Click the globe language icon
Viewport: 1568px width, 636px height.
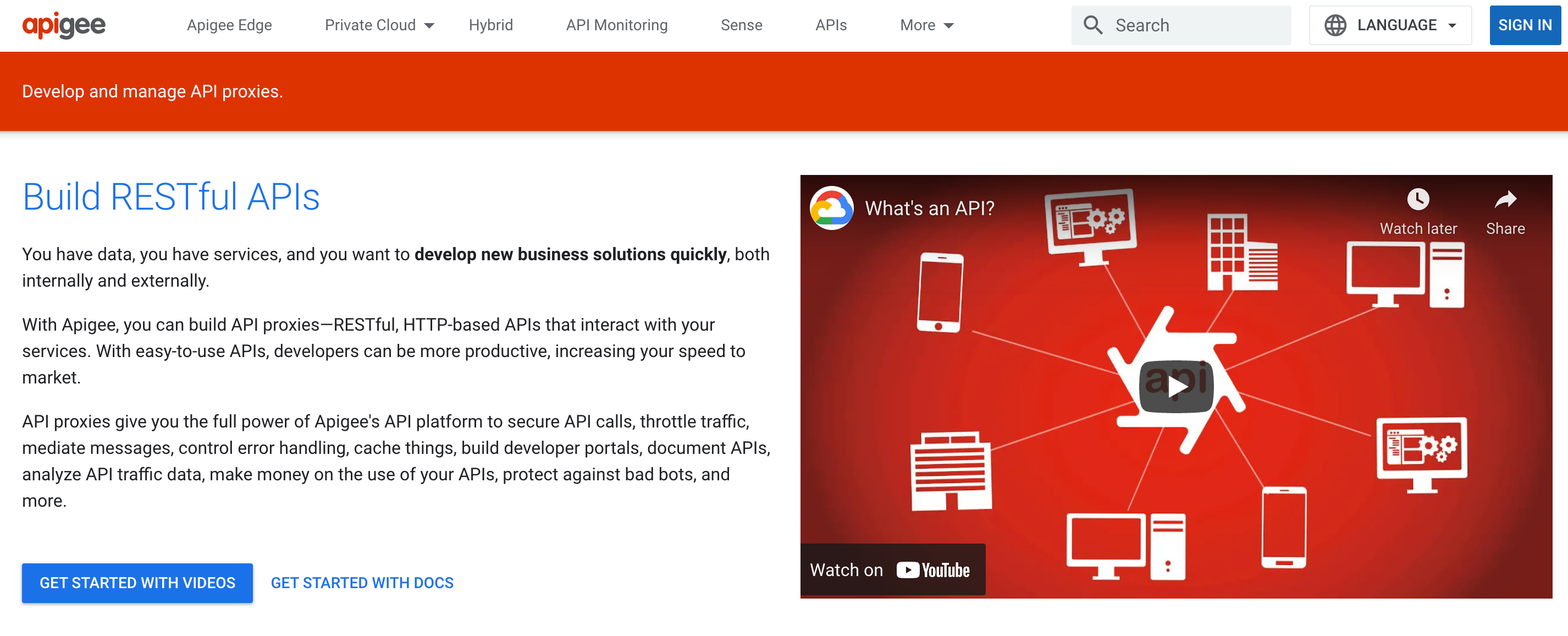pyautogui.click(x=1335, y=25)
